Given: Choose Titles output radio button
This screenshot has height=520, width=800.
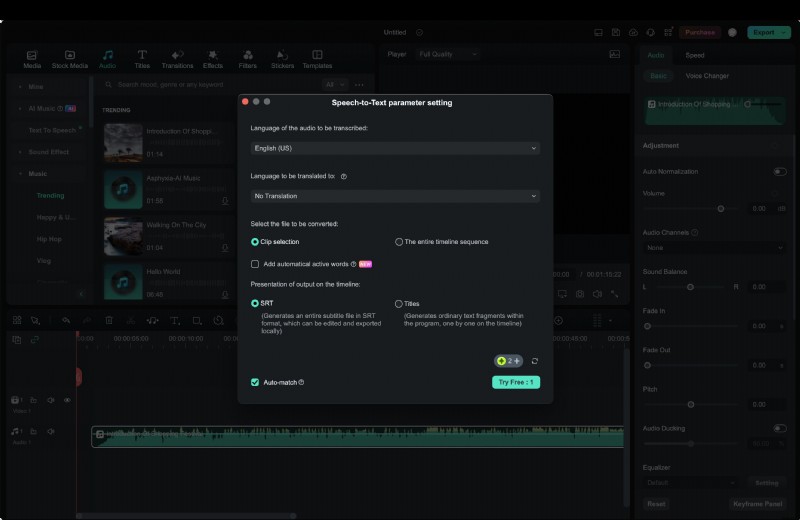Looking at the screenshot, I should (399, 303).
